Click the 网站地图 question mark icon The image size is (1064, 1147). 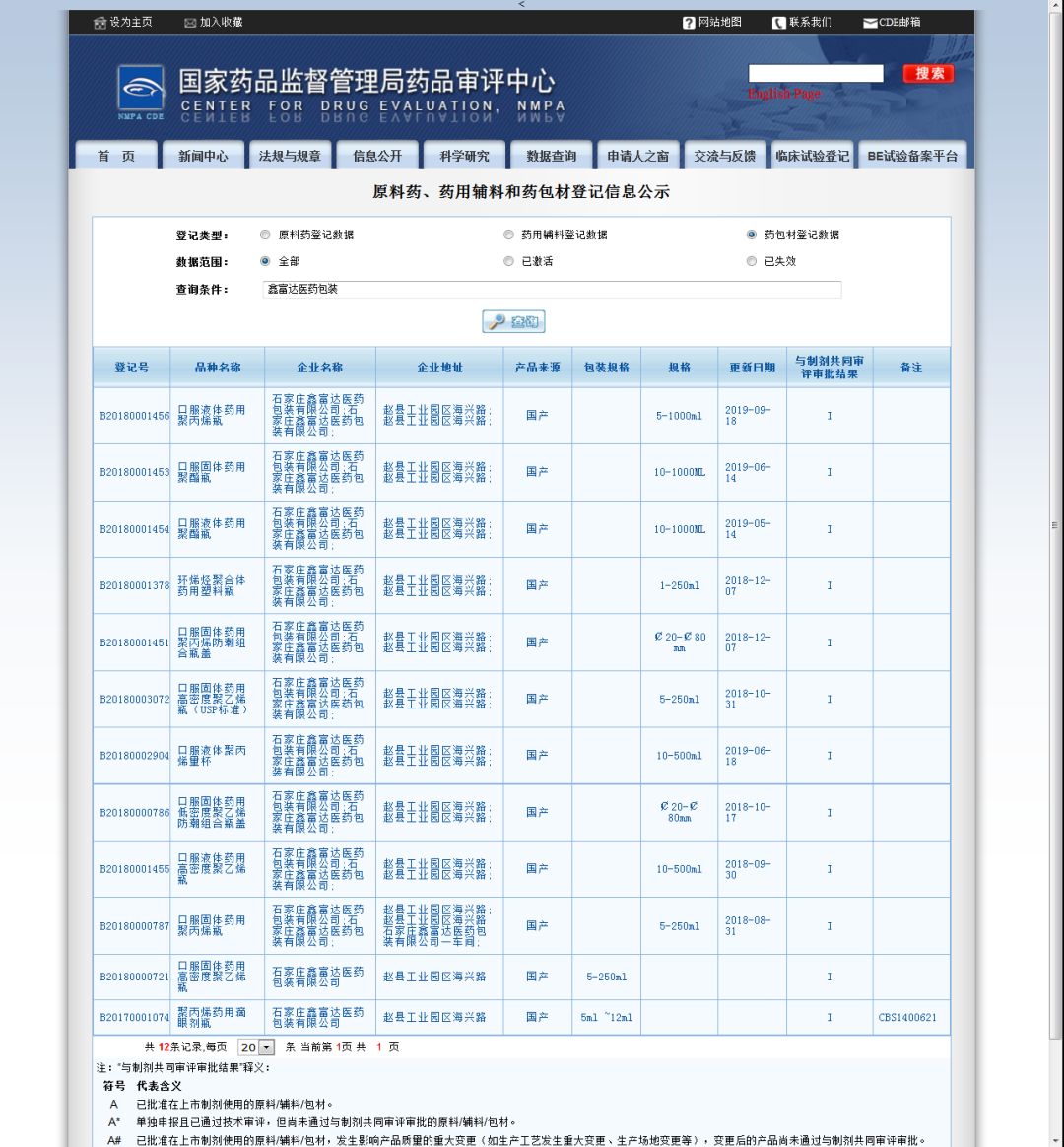(x=689, y=23)
